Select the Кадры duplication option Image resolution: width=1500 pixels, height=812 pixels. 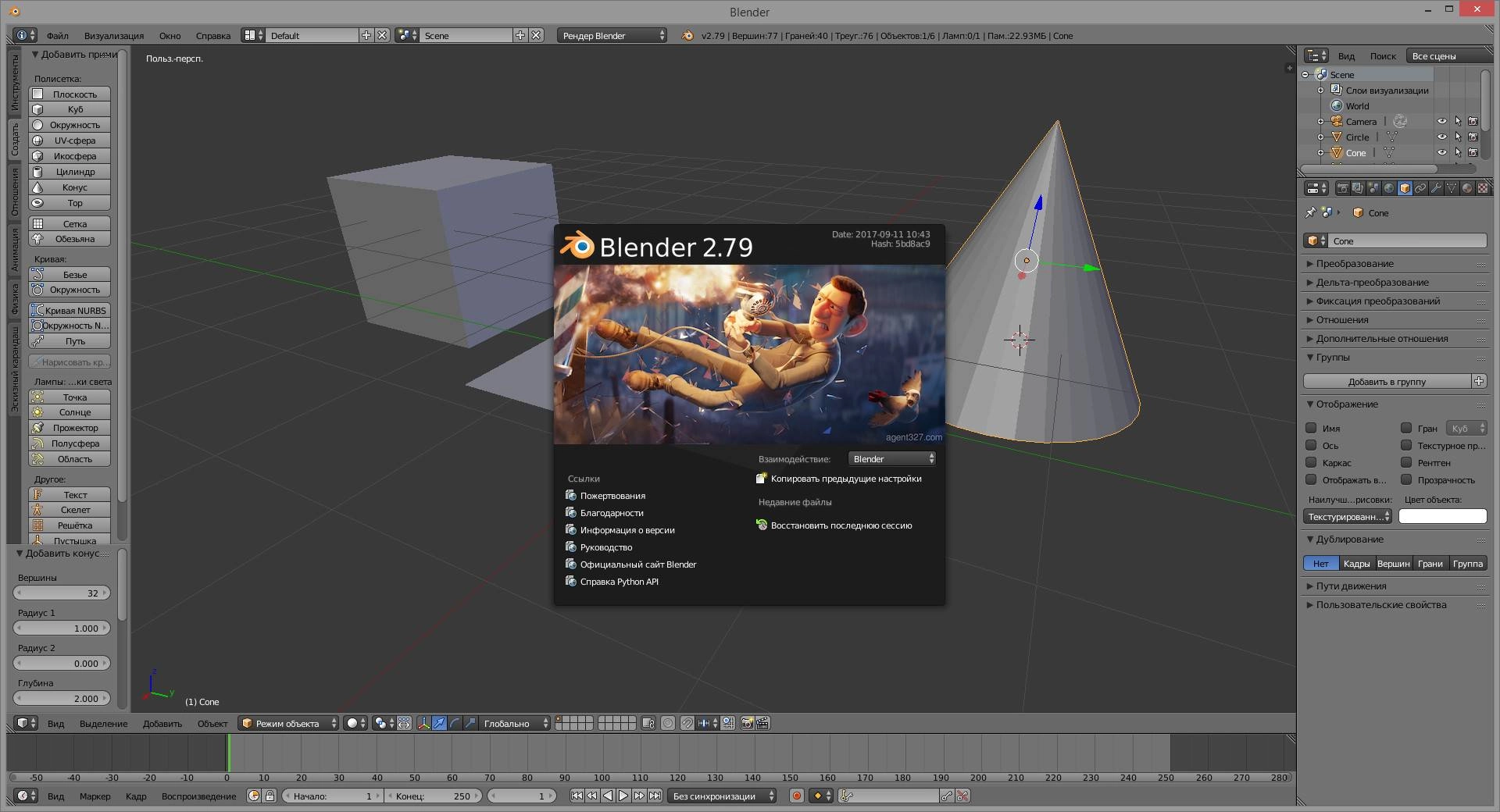(1356, 564)
